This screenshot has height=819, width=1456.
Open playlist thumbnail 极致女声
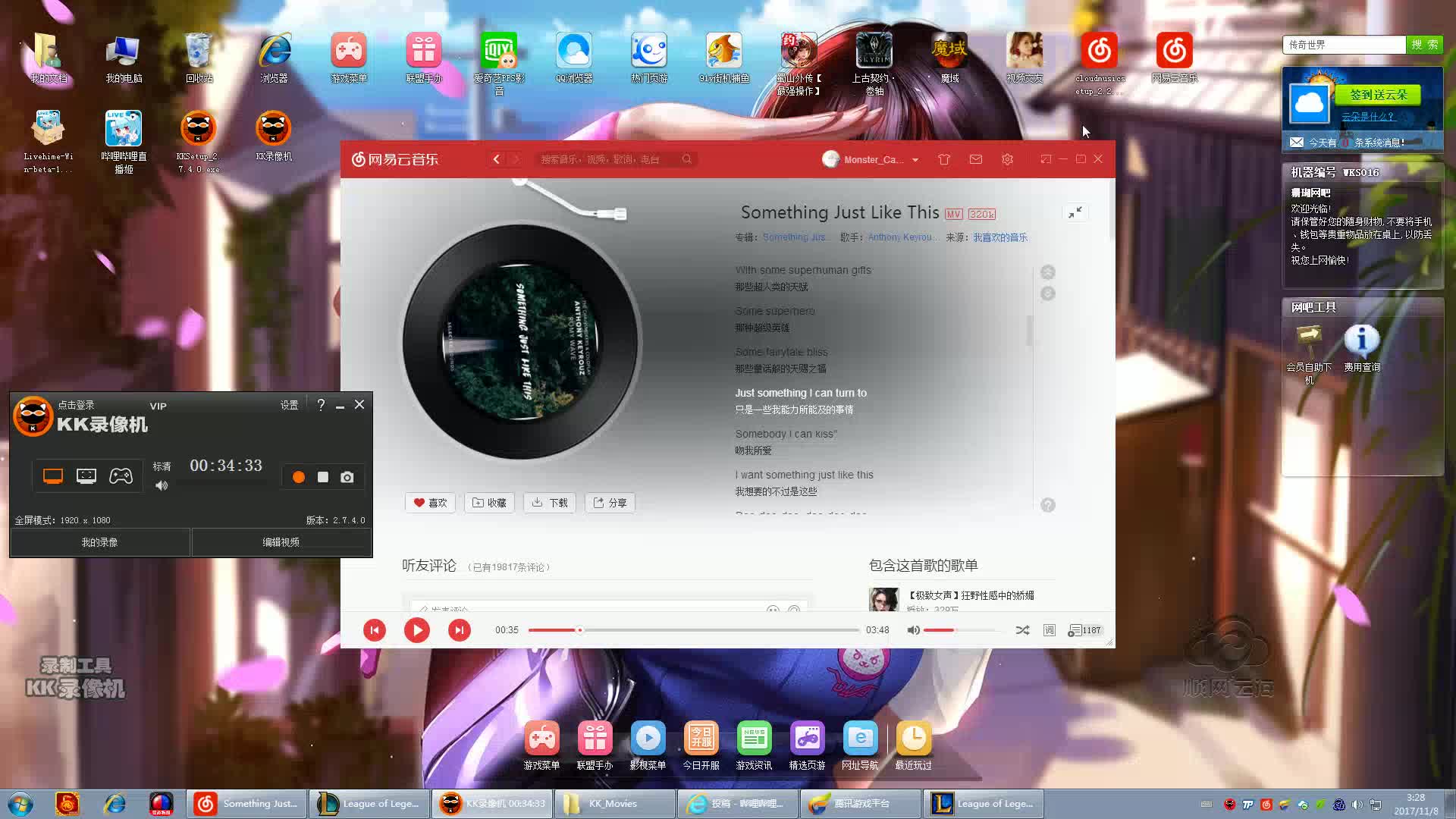point(883,599)
